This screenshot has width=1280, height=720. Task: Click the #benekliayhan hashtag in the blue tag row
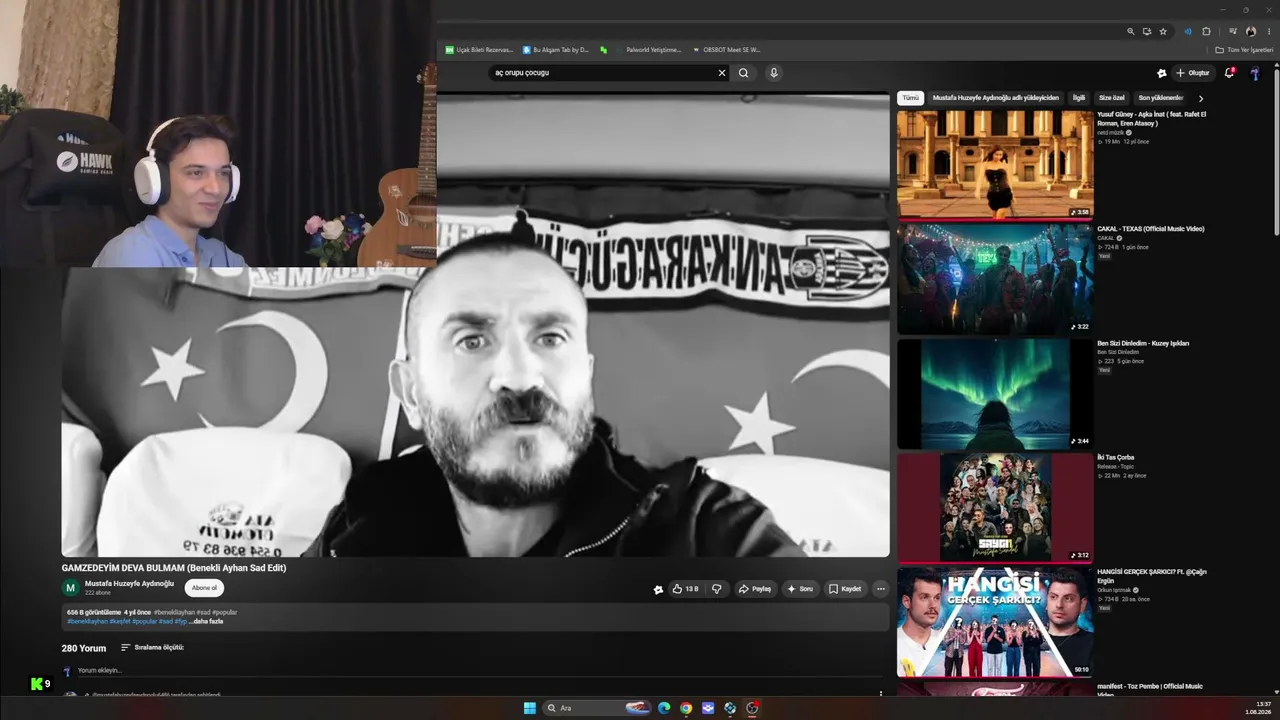click(x=87, y=621)
